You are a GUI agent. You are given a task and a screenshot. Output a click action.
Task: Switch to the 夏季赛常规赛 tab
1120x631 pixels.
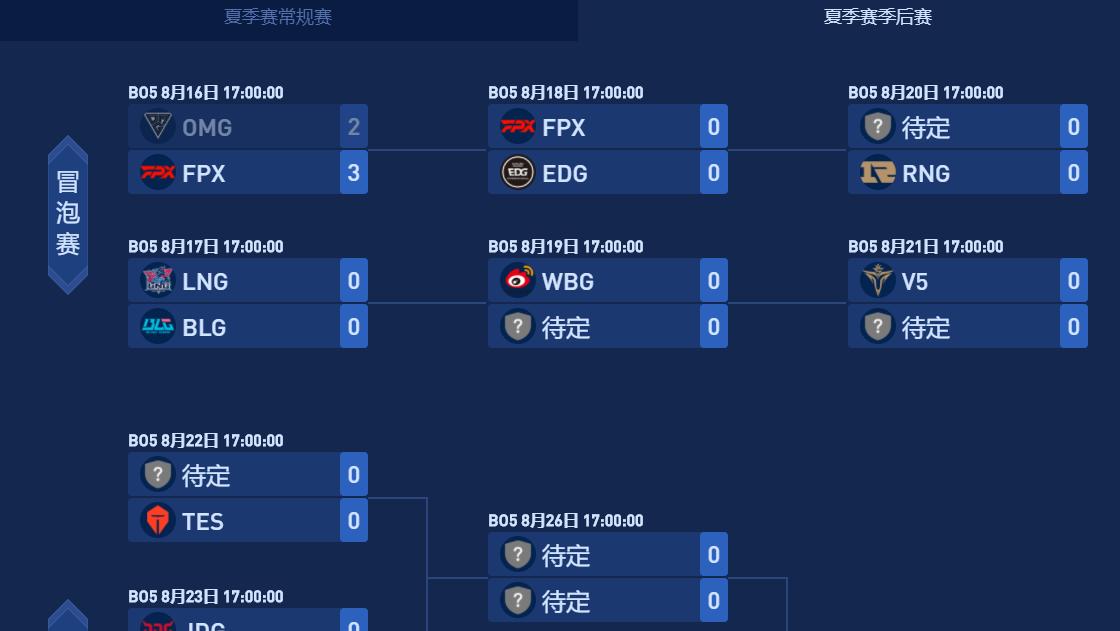click(277, 17)
